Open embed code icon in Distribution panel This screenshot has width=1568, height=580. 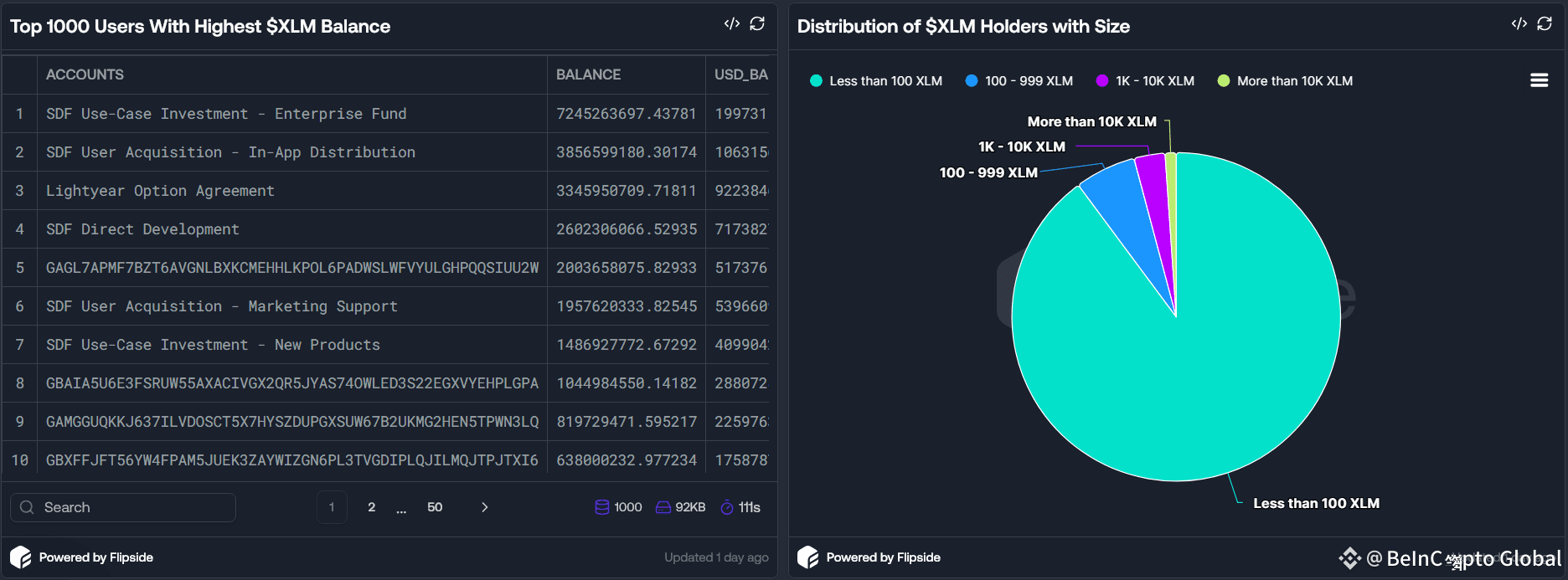click(1519, 24)
